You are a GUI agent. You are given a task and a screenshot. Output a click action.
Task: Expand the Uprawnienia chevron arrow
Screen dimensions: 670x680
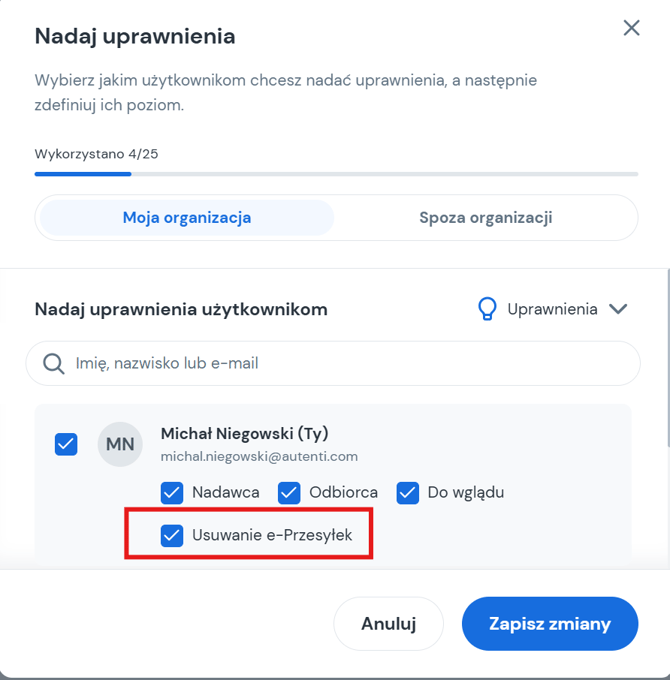pos(618,309)
